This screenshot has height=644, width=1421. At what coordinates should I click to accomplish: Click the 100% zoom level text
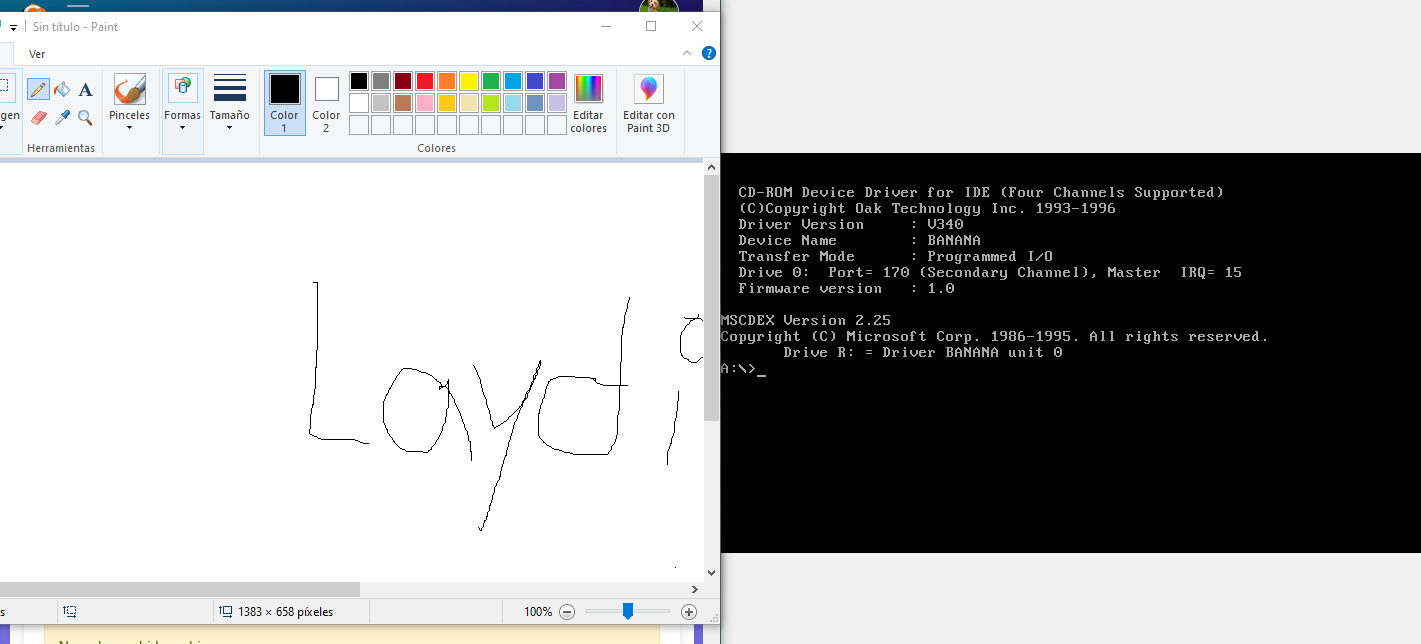[538, 612]
